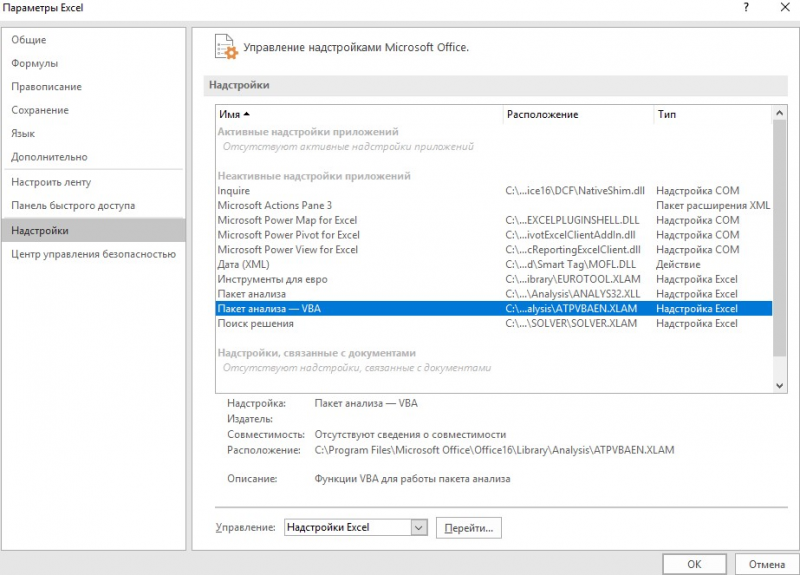Click the Перейти... button
Image resolution: width=800 pixels, height=575 pixels.
[x=469, y=528]
